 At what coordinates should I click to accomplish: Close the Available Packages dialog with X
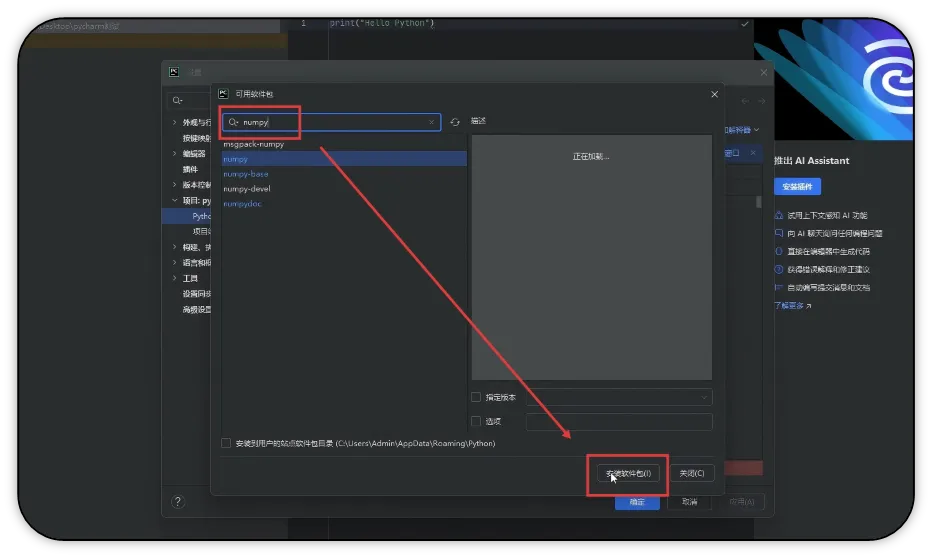(x=714, y=94)
